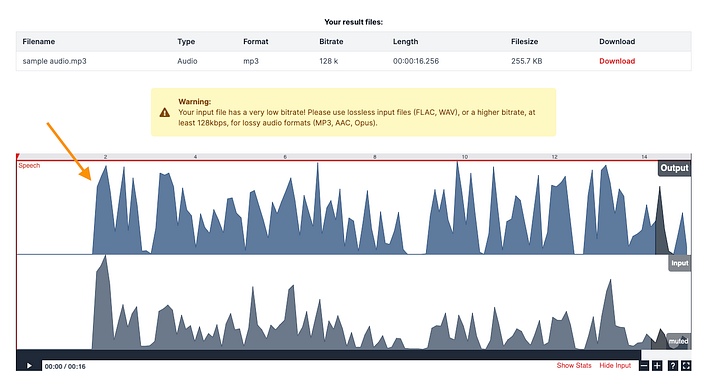Open help via the question mark icon
Viewport: 720px width, 386px height.
click(x=673, y=366)
